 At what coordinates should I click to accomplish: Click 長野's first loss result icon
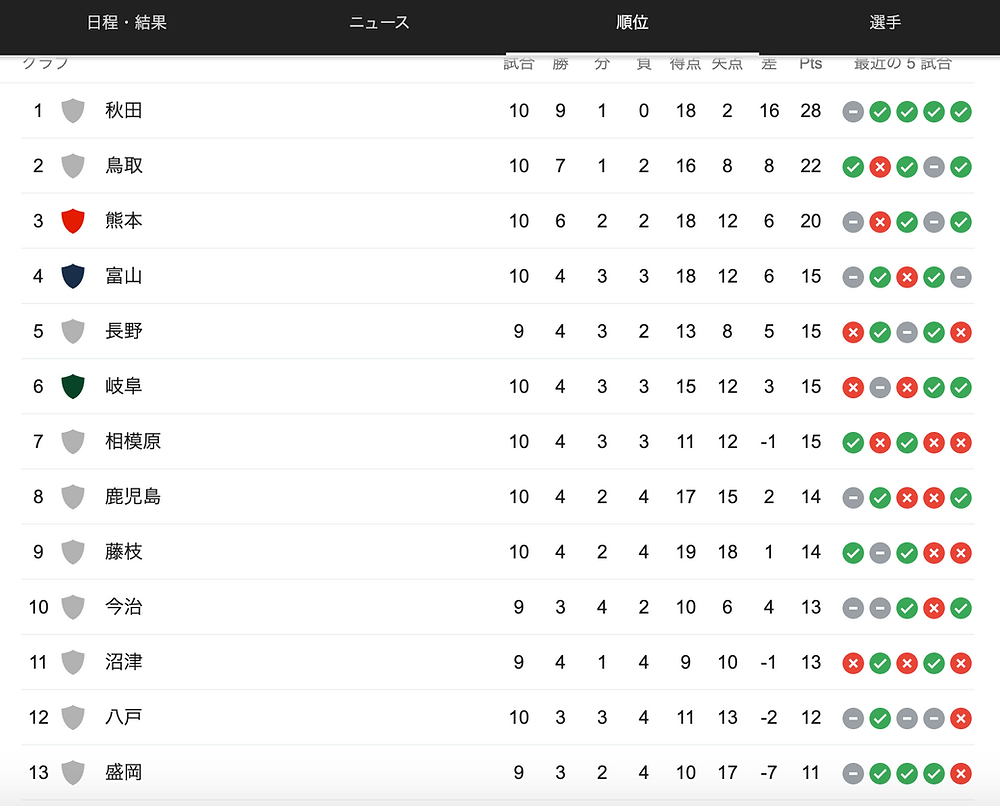point(853,332)
